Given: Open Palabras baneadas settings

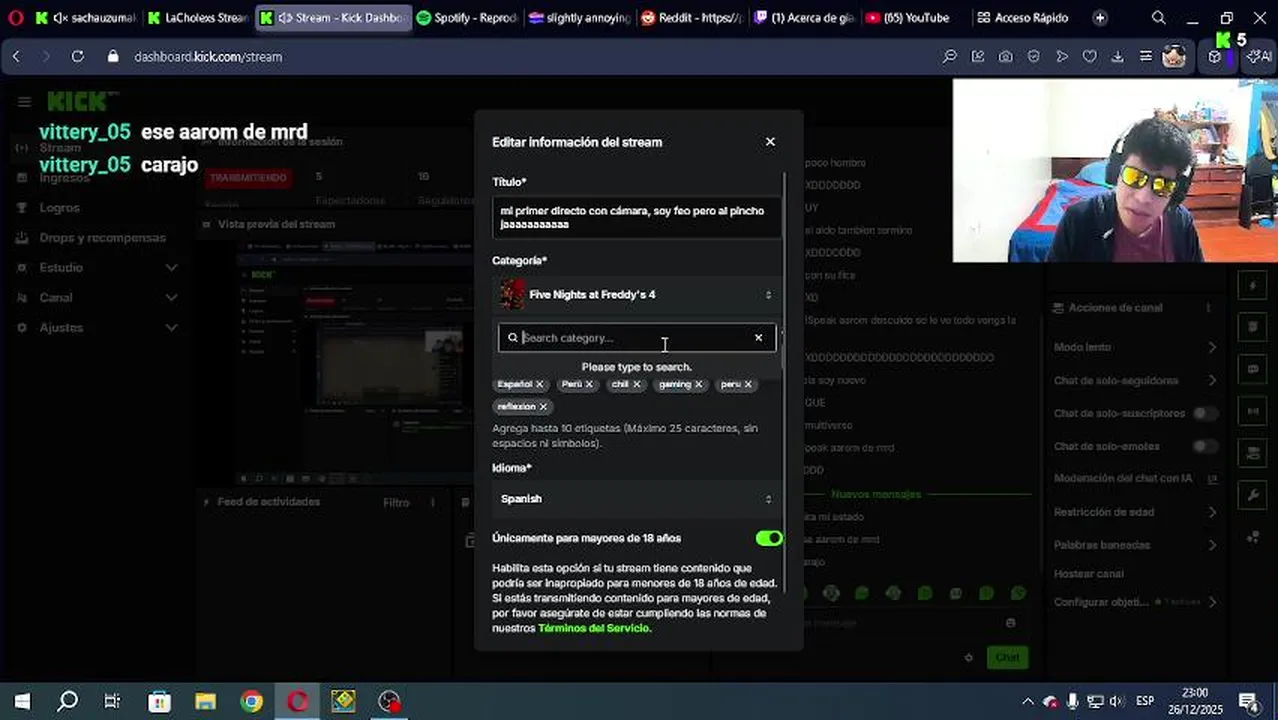Looking at the screenshot, I should tap(1135, 545).
